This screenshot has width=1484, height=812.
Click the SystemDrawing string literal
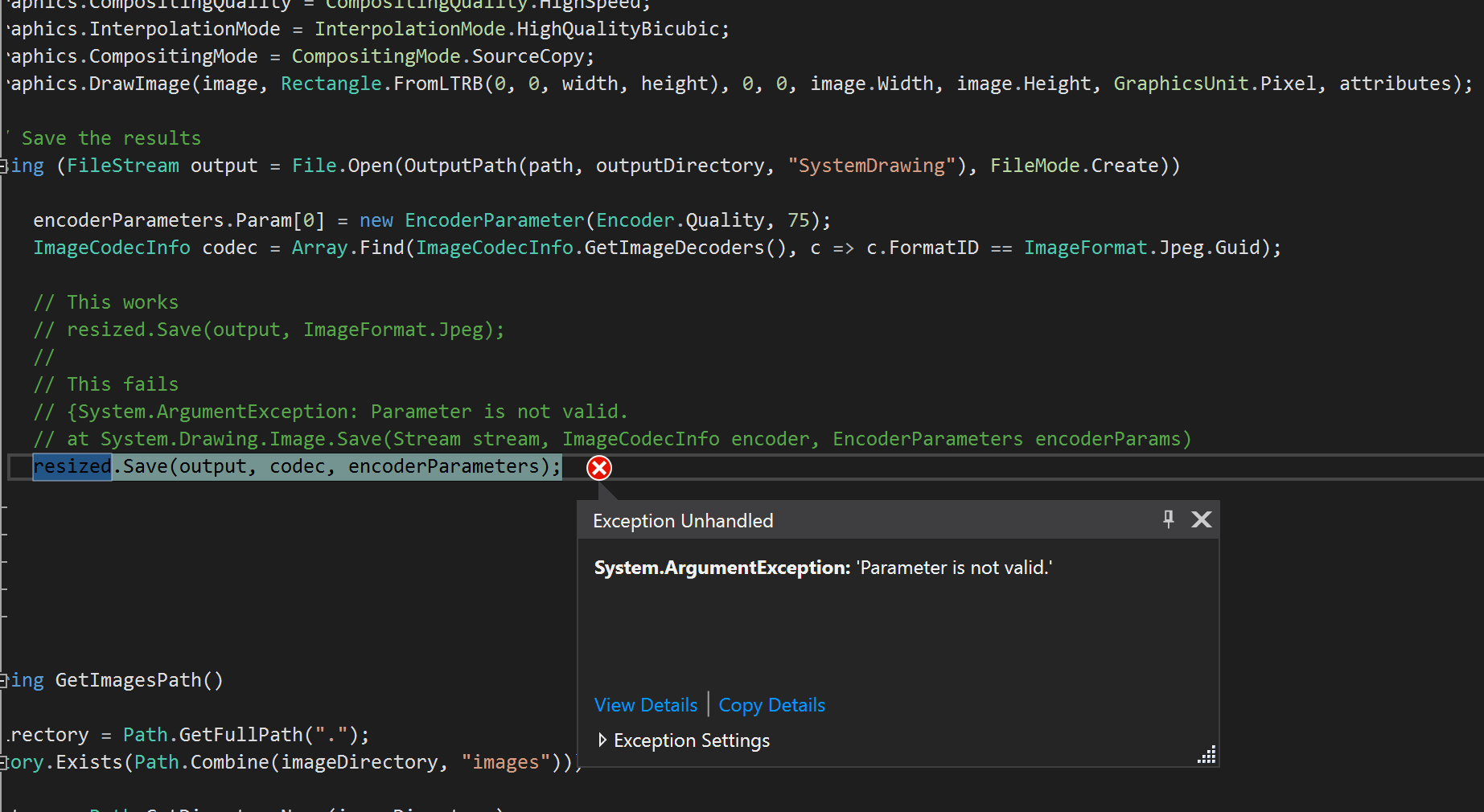pos(872,165)
